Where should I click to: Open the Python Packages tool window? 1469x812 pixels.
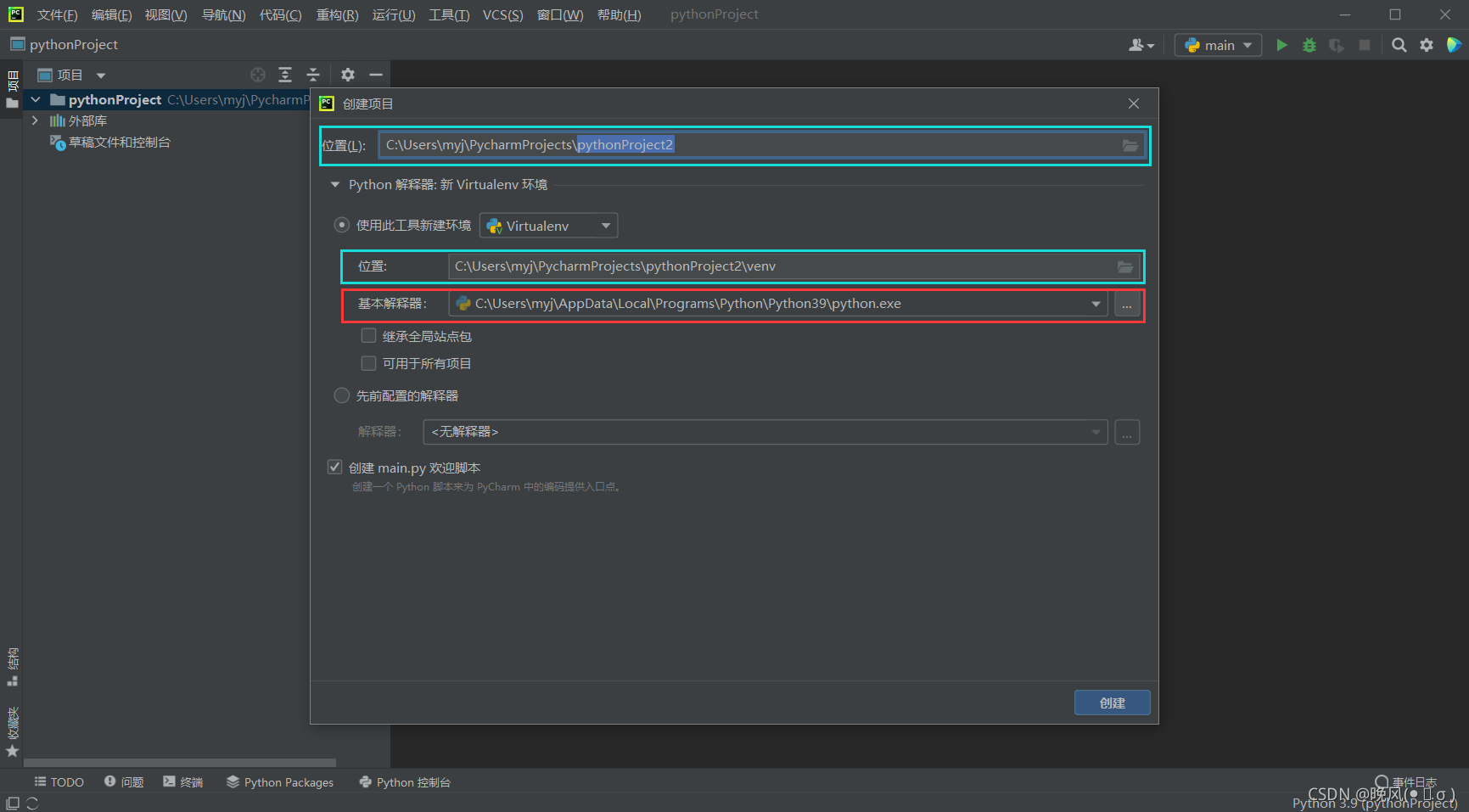(x=280, y=782)
